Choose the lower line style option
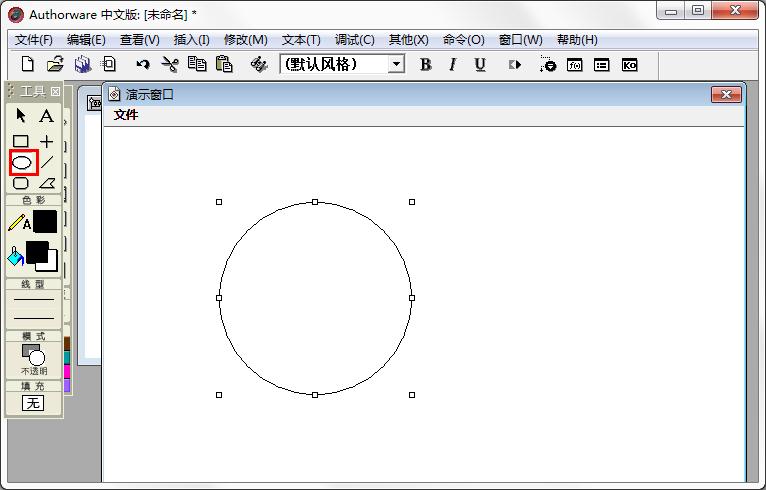Viewport: 766px width, 490px height. point(34,319)
